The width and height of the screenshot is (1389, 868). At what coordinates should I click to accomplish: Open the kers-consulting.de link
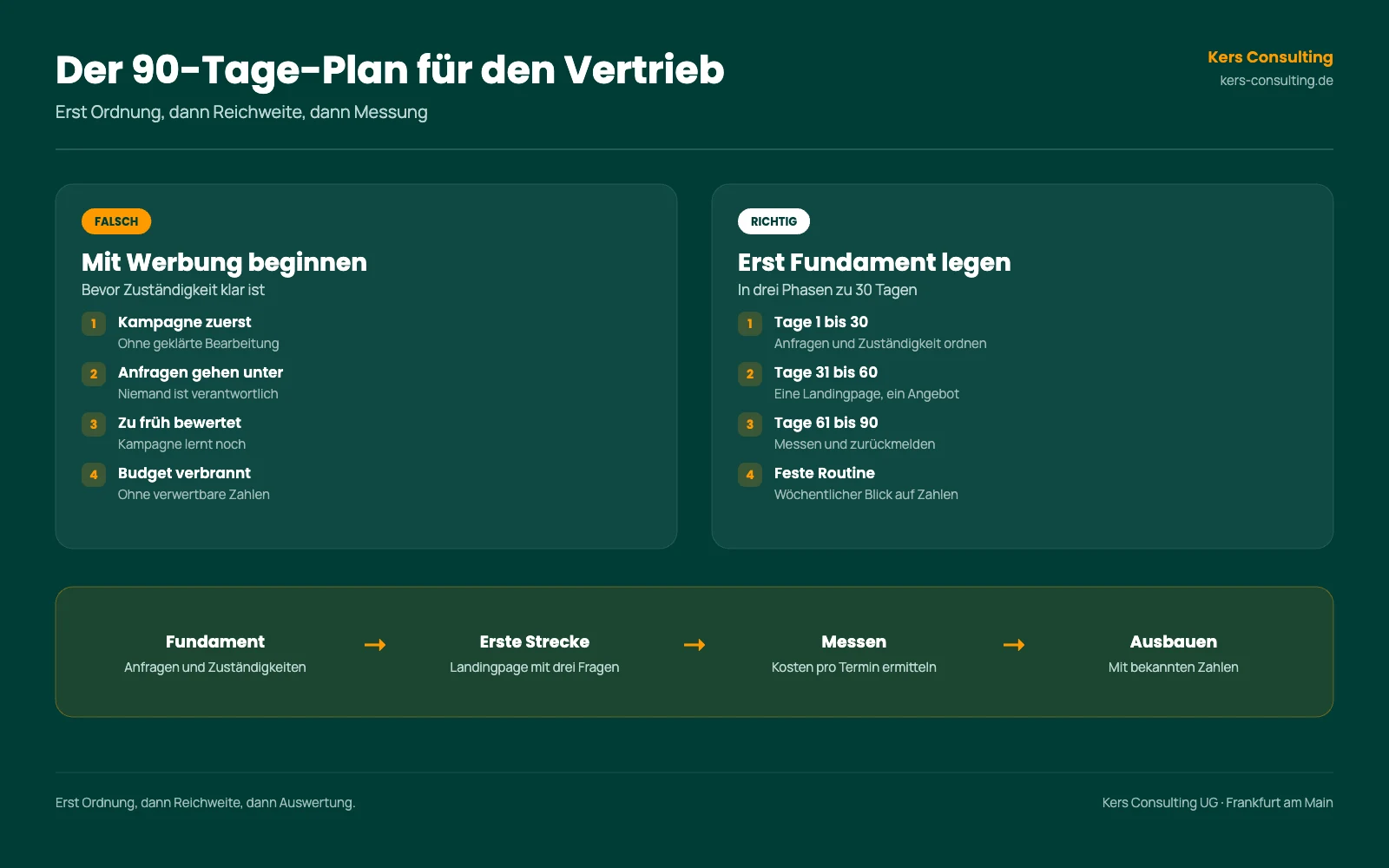coord(1276,81)
